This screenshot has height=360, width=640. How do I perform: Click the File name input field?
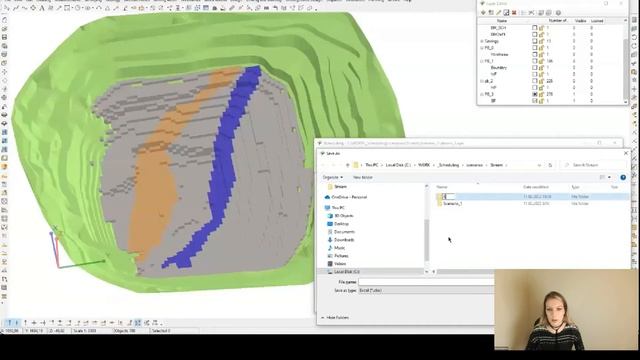[426, 282]
